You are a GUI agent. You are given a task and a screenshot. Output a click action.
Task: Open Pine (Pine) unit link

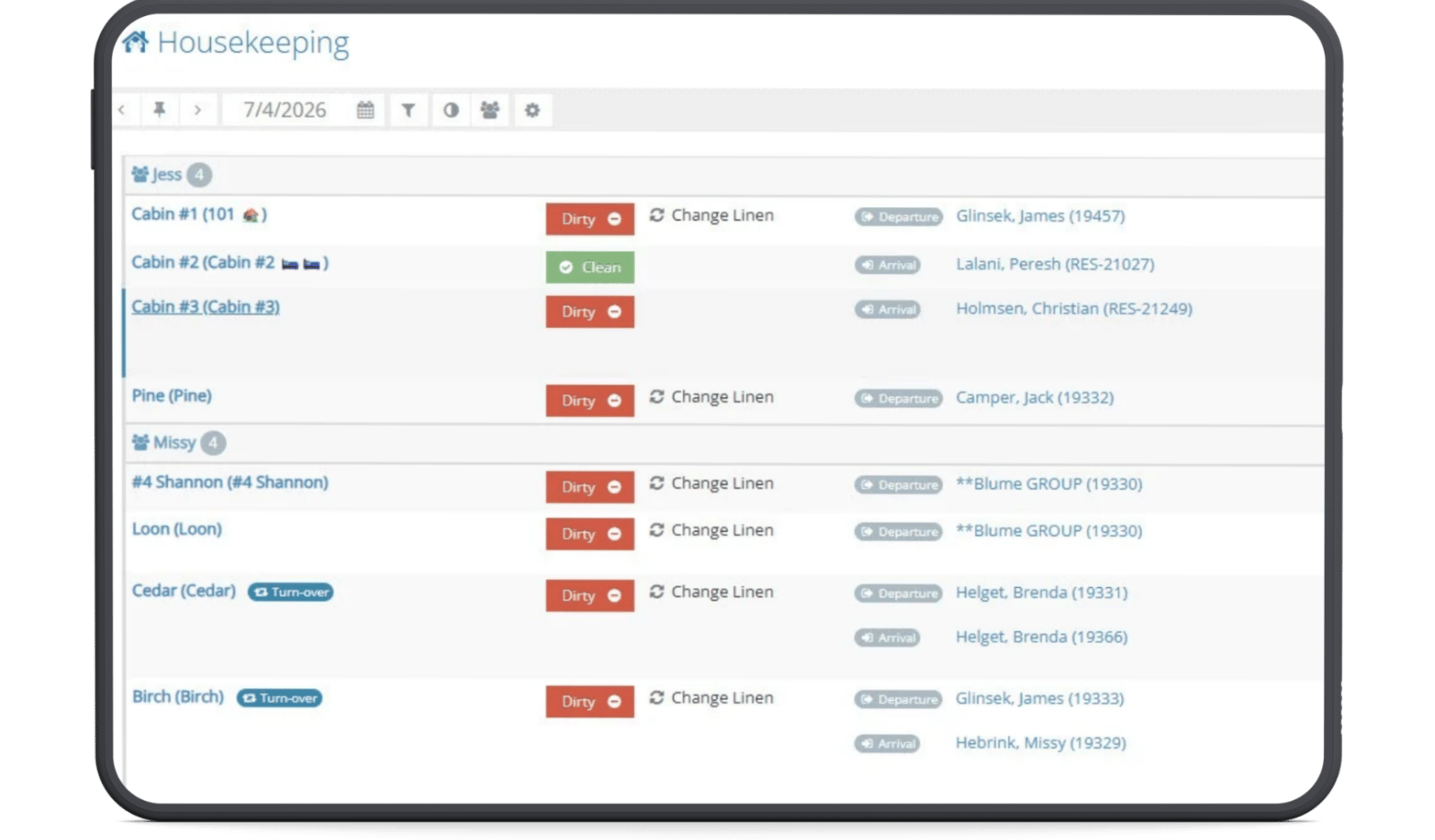(171, 395)
